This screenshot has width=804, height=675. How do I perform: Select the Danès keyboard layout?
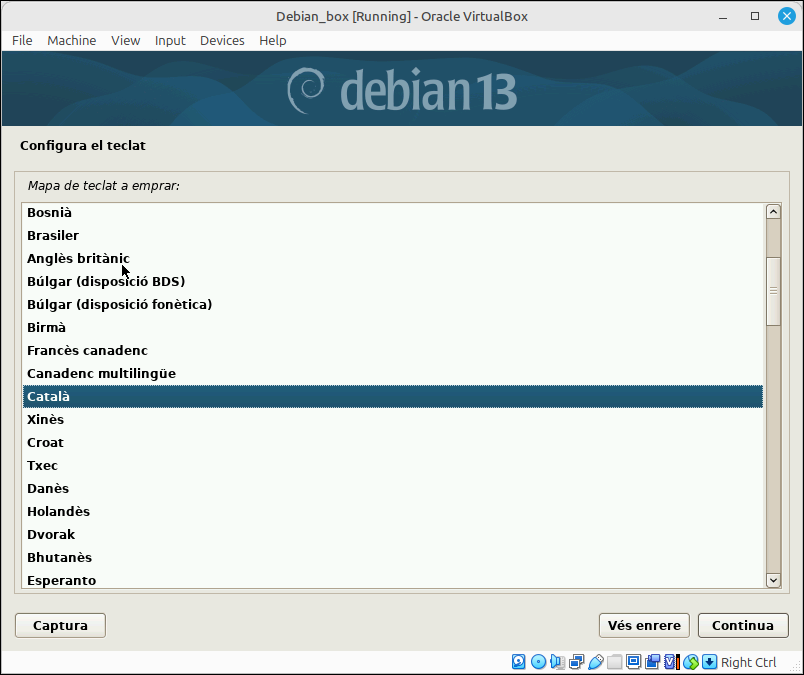coord(393,488)
